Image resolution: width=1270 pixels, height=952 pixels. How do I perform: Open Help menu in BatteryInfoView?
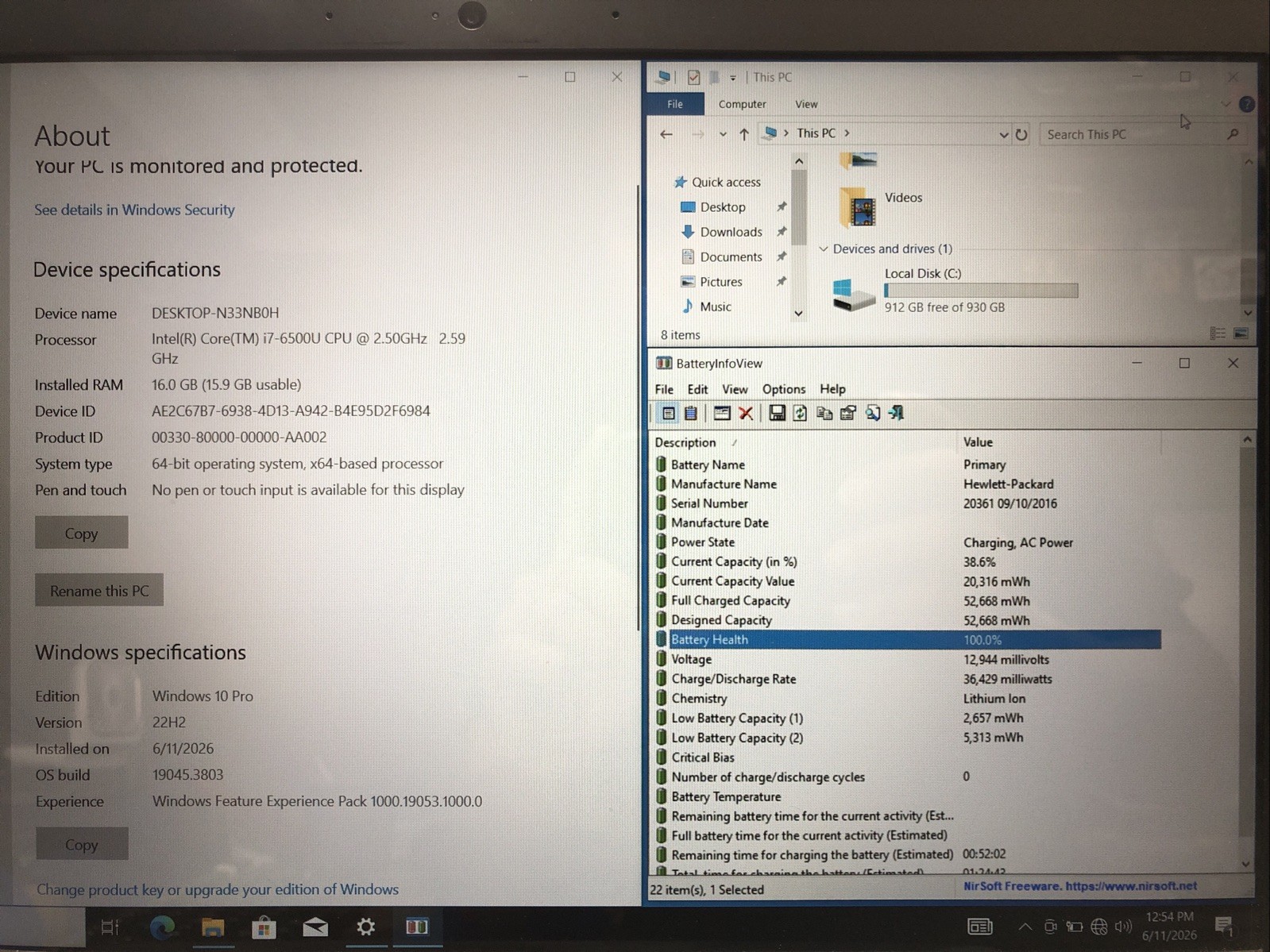832,389
